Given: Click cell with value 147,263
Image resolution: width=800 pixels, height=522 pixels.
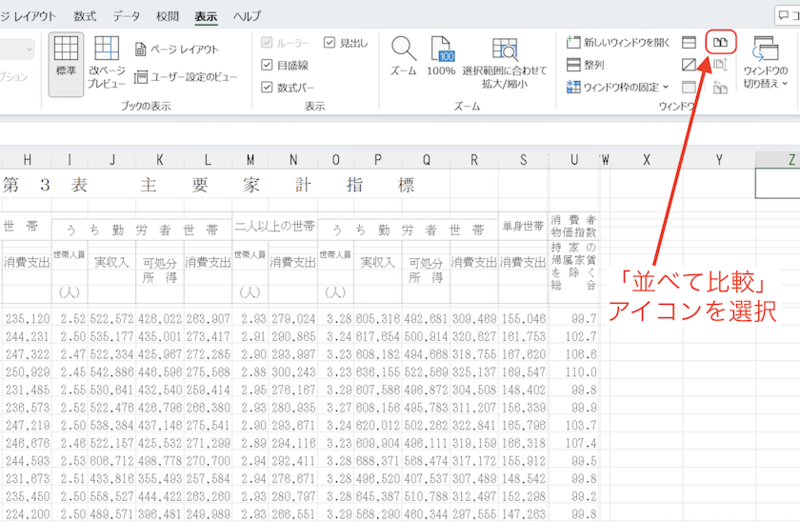Looking at the screenshot, I should (x=523, y=514).
